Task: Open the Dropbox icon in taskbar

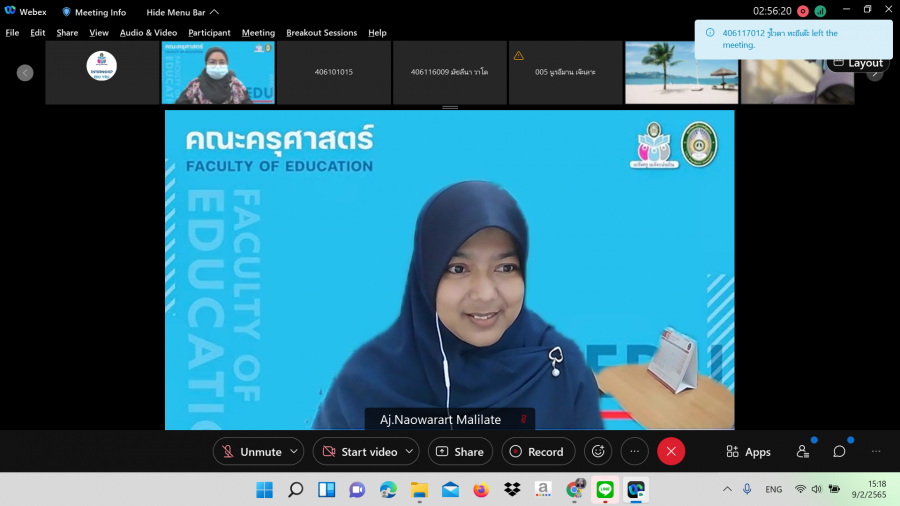Action: [x=512, y=490]
